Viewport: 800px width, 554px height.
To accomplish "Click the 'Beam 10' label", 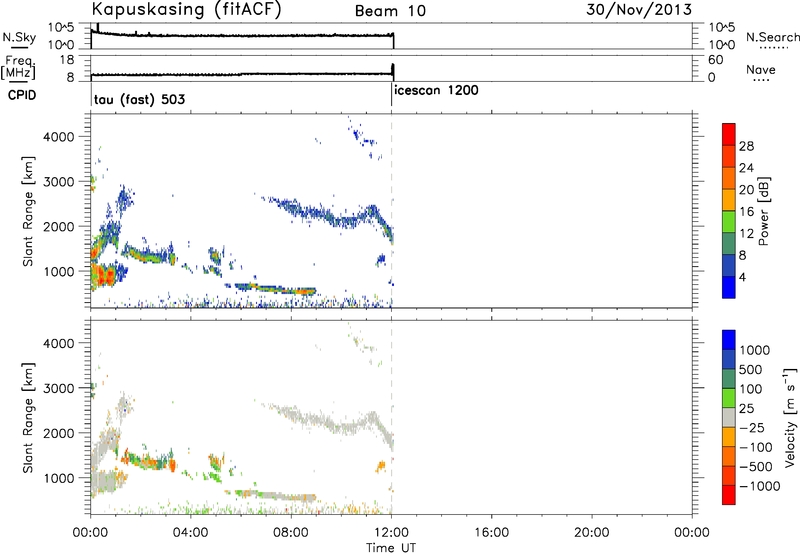I will pyautogui.click(x=390, y=11).
